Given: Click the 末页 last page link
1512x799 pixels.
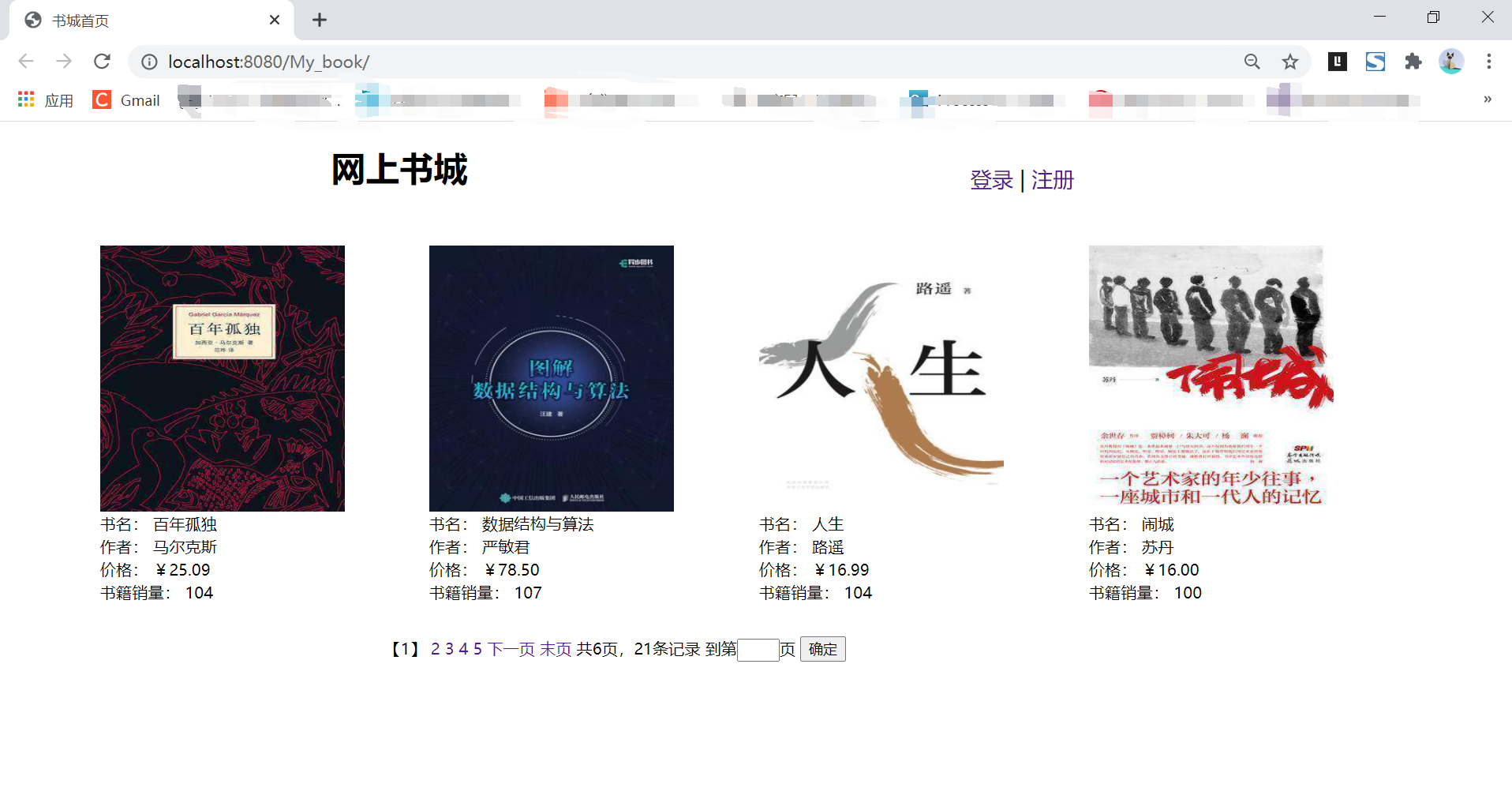Looking at the screenshot, I should click(556, 649).
